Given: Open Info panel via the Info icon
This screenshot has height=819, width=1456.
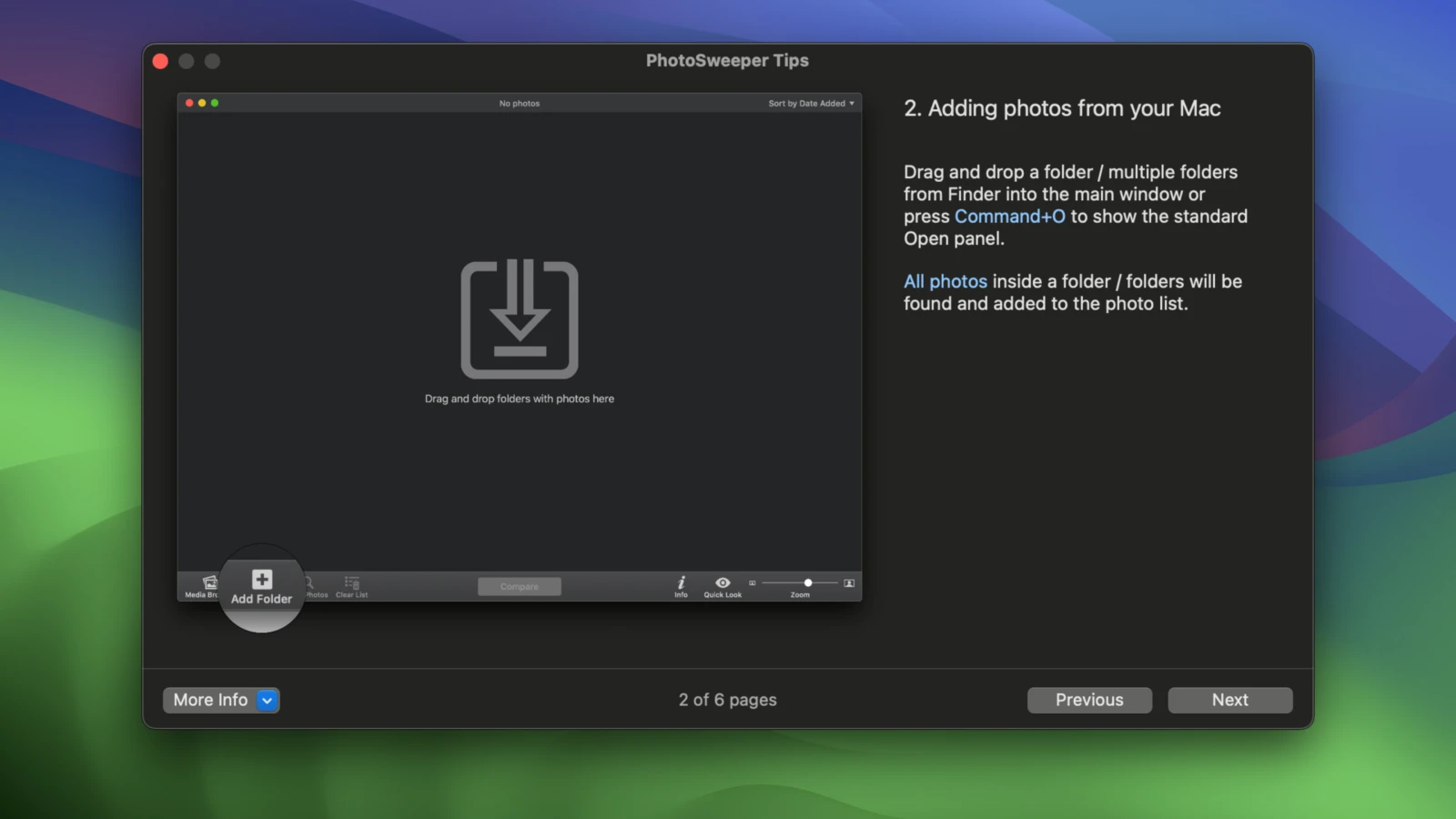Looking at the screenshot, I should 681,583.
